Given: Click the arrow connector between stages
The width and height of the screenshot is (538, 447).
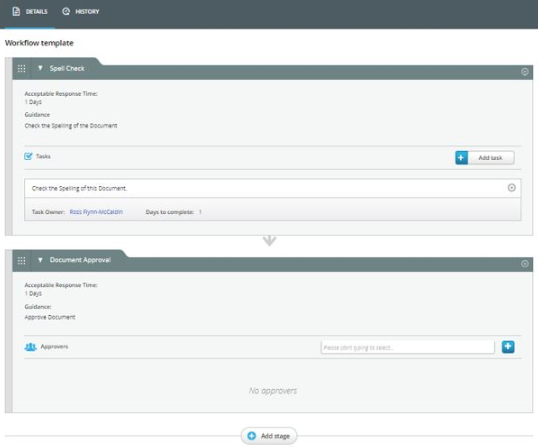Looking at the screenshot, I should (x=269, y=240).
